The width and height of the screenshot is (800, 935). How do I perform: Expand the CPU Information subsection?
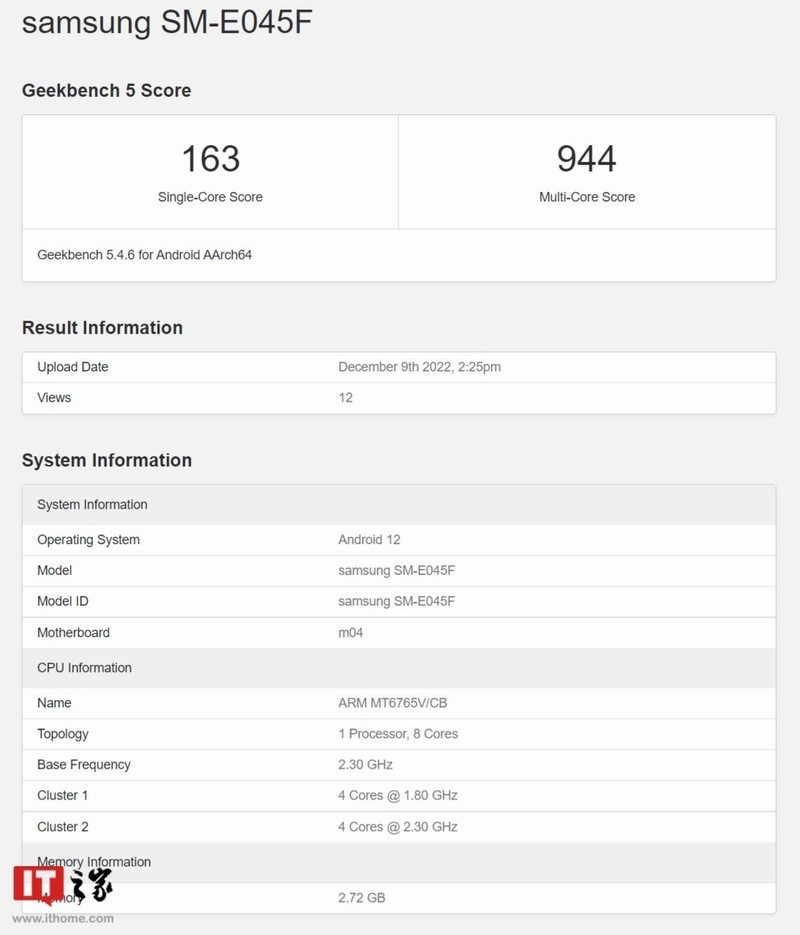(84, 668)
